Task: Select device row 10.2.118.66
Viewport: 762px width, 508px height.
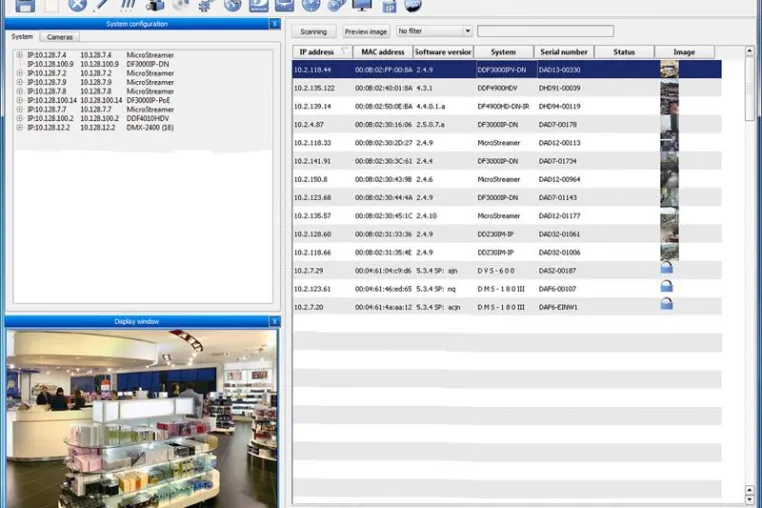Action: pos(507,252)
